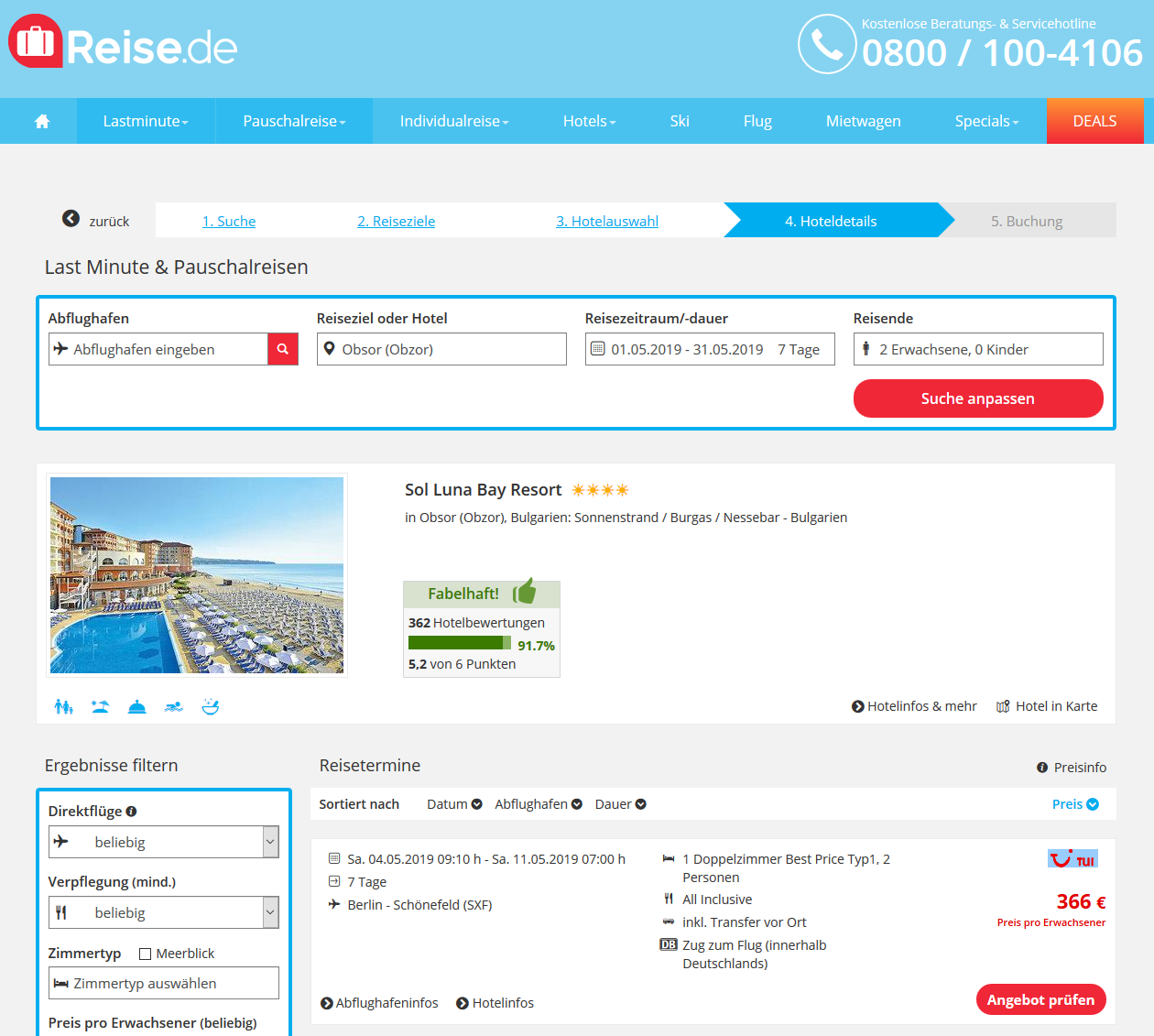Open the Mietwagen navigation item

(864, 121)
